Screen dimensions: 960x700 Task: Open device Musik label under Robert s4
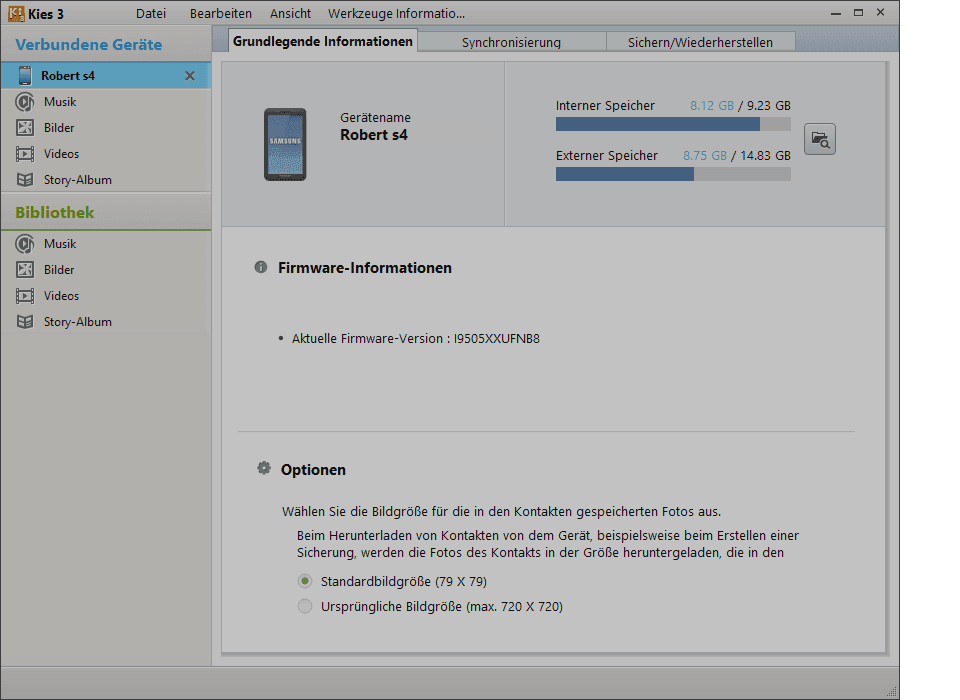pyautogui.click(x=60, y=102)
